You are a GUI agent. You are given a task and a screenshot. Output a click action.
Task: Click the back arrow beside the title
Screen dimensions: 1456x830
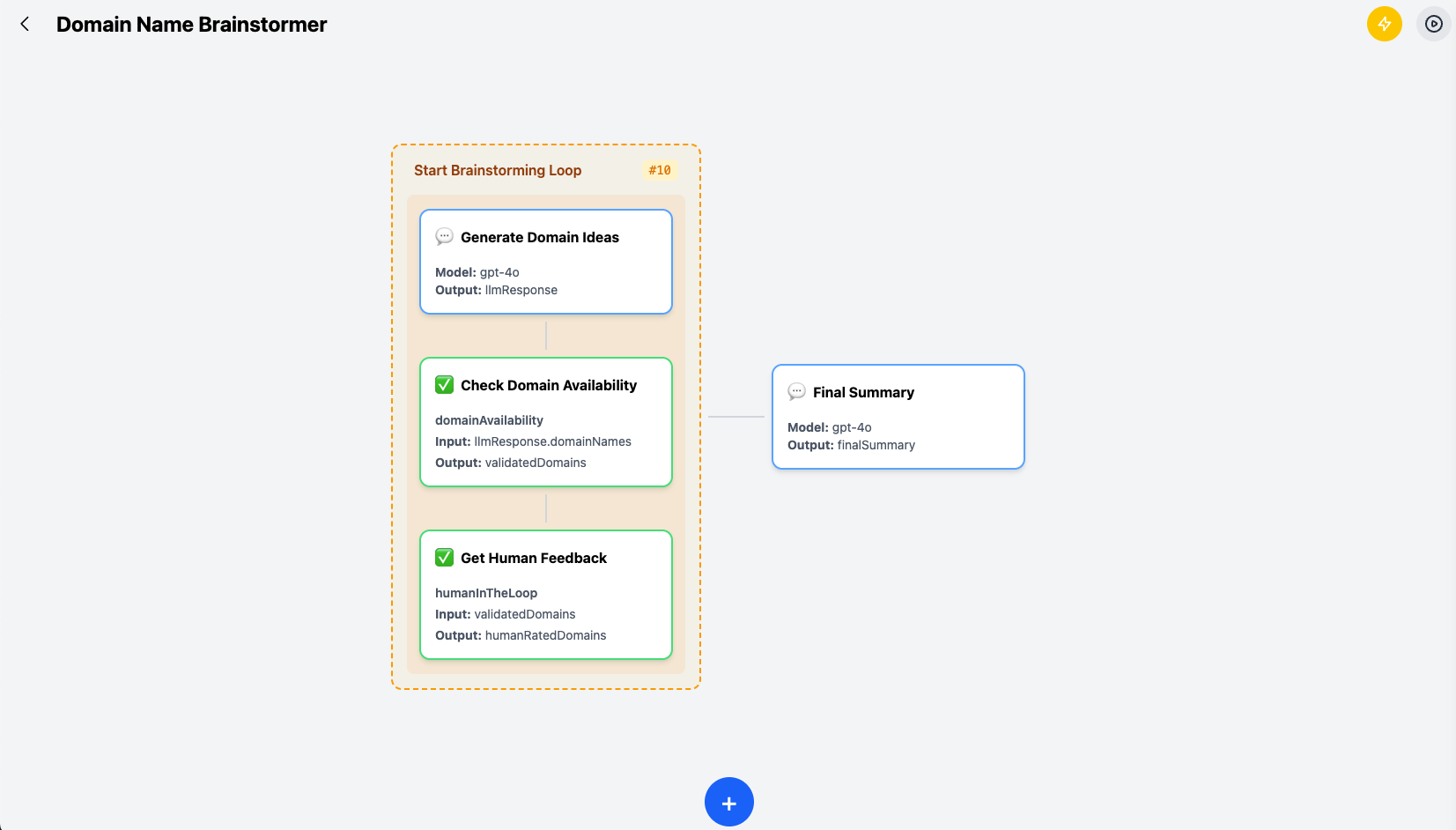[x=24, y=24]
